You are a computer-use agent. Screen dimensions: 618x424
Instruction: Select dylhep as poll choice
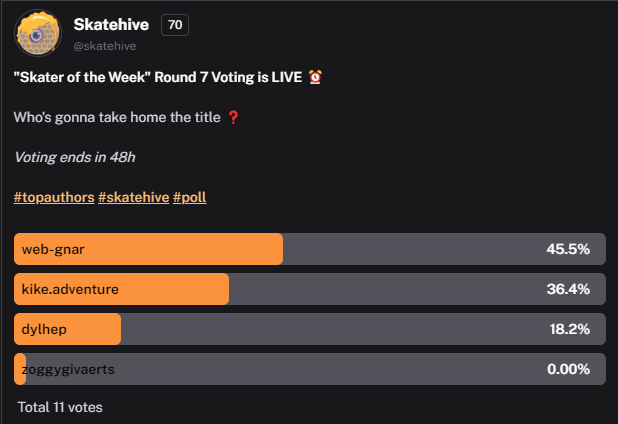pos(310,329)
